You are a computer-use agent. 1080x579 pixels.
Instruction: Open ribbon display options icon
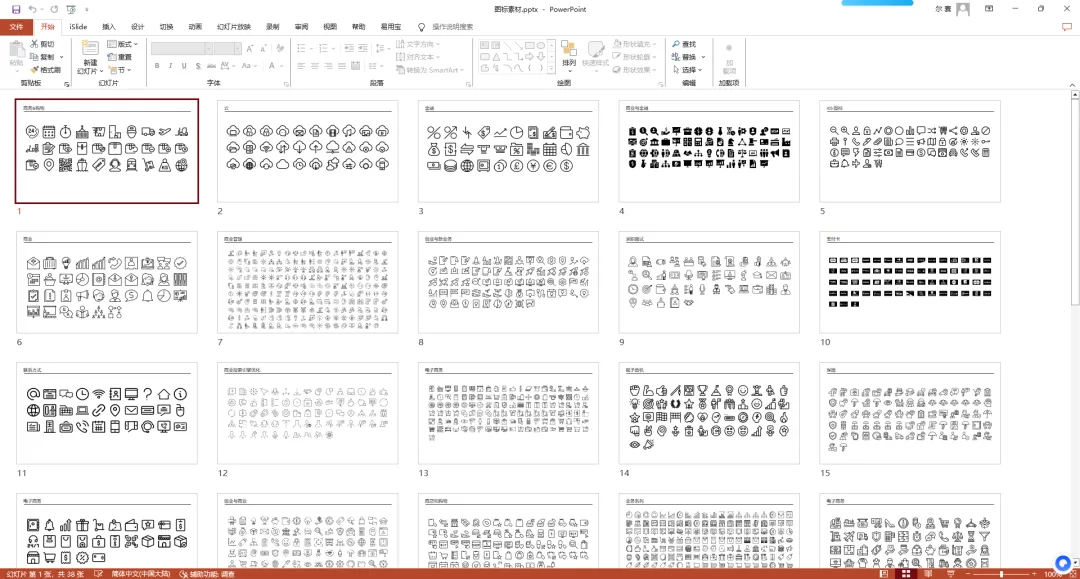coord(989,9)
